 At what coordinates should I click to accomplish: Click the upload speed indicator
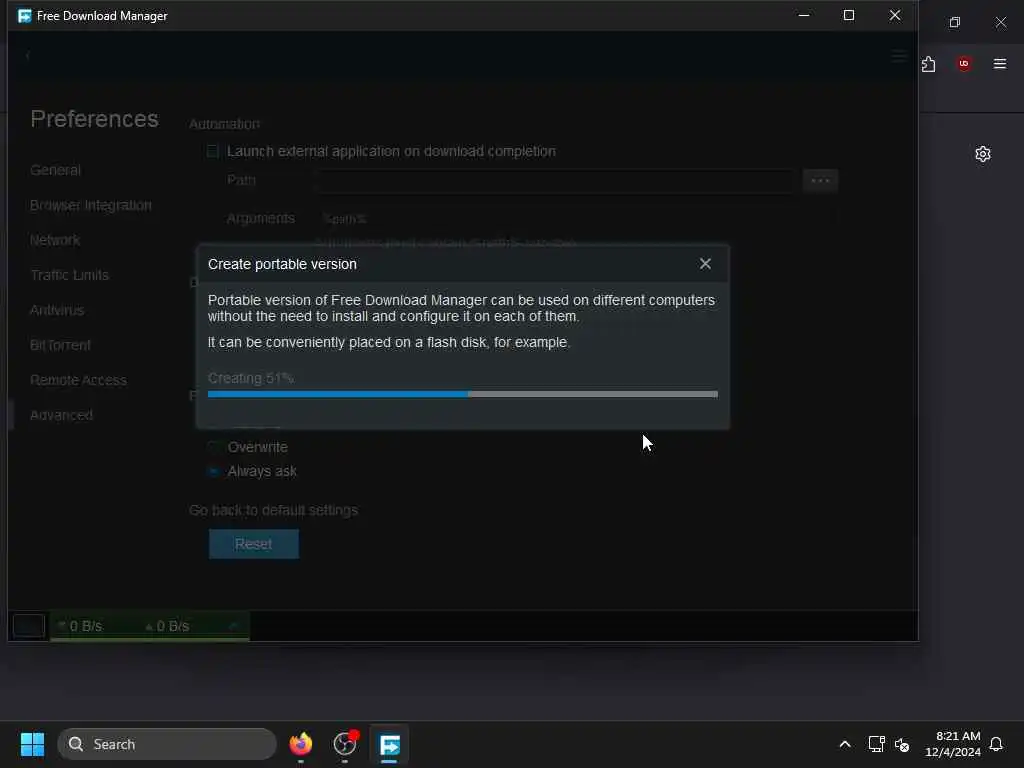(x=167, y=626)
